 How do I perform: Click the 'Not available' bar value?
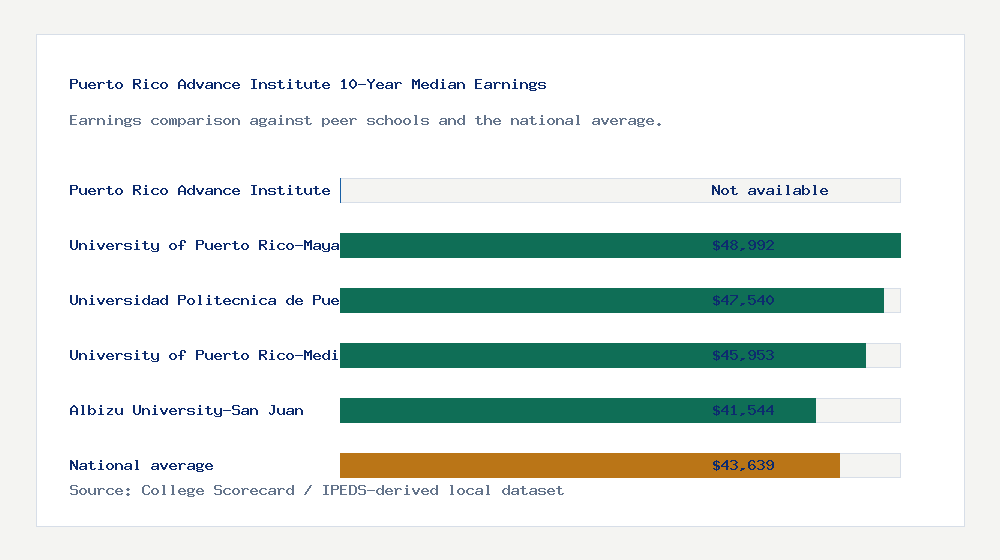coord(770,190)
